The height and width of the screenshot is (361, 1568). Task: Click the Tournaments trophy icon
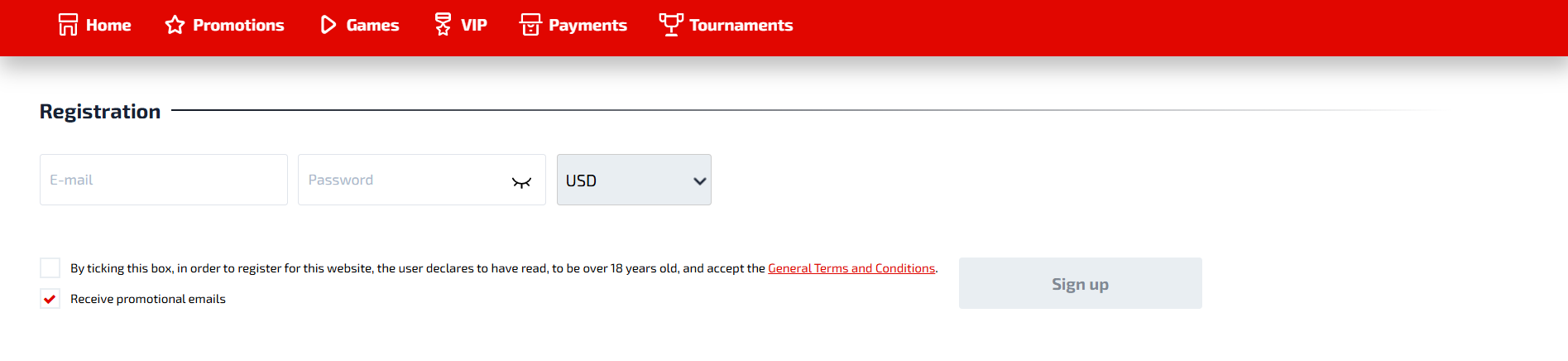click(671, 24)
